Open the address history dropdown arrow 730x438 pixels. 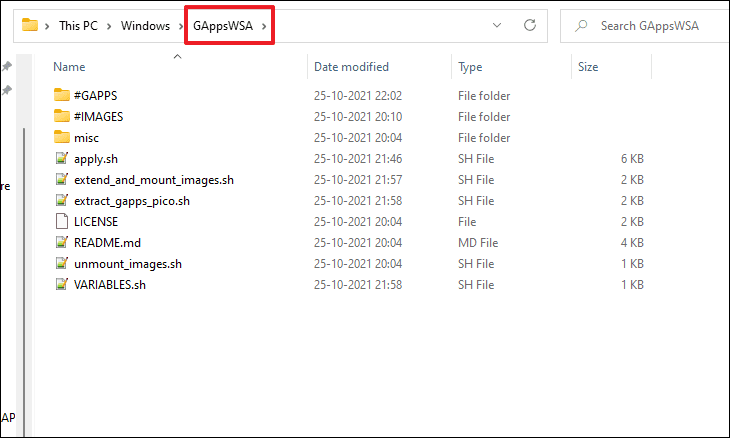497,25
